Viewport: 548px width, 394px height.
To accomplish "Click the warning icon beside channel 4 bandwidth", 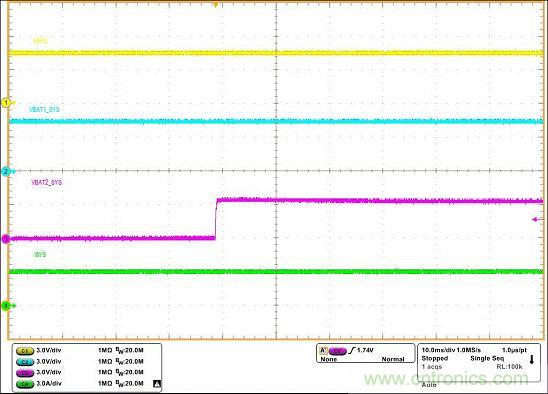I will click(x=157, y=384).
